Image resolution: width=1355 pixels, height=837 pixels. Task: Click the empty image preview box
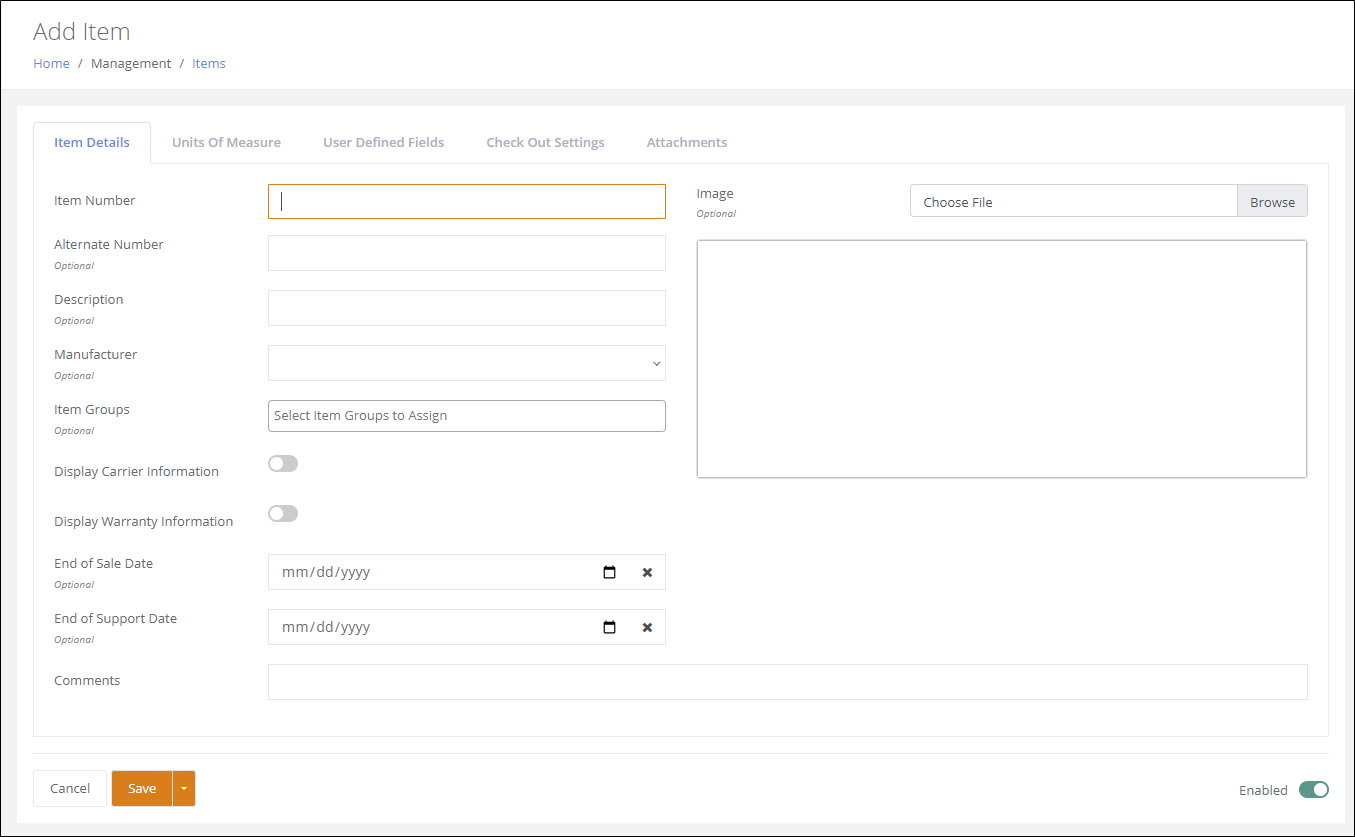coord(1002,359)
